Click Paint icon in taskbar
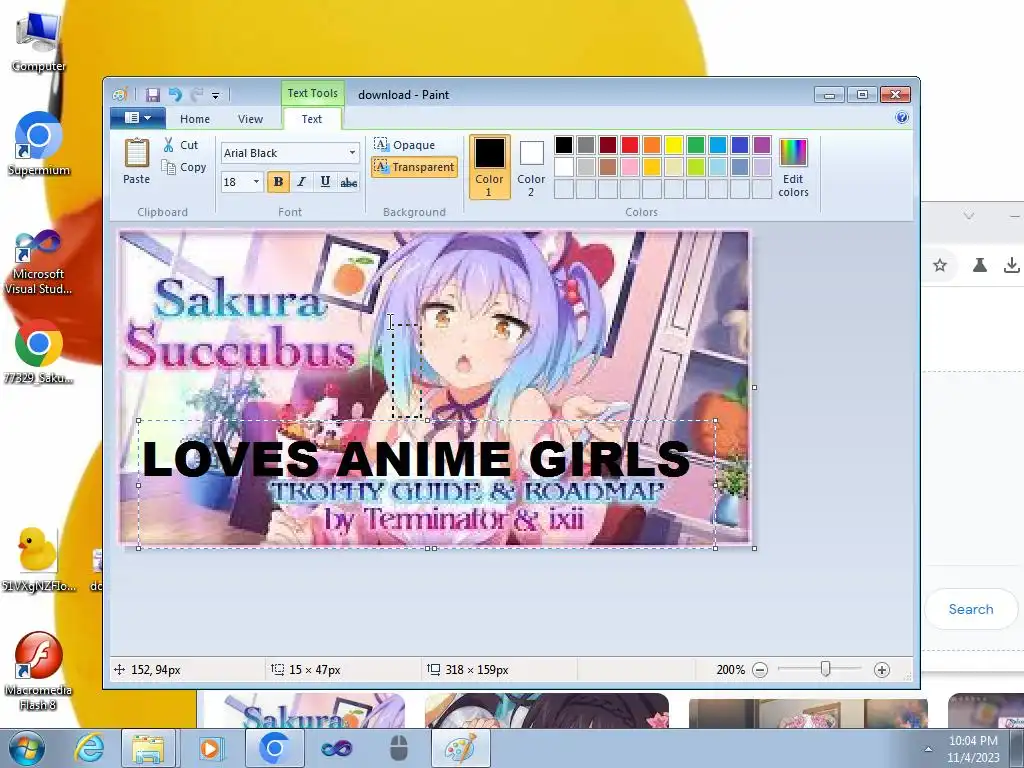1024x768 pixels. click(x=460, y=748)
